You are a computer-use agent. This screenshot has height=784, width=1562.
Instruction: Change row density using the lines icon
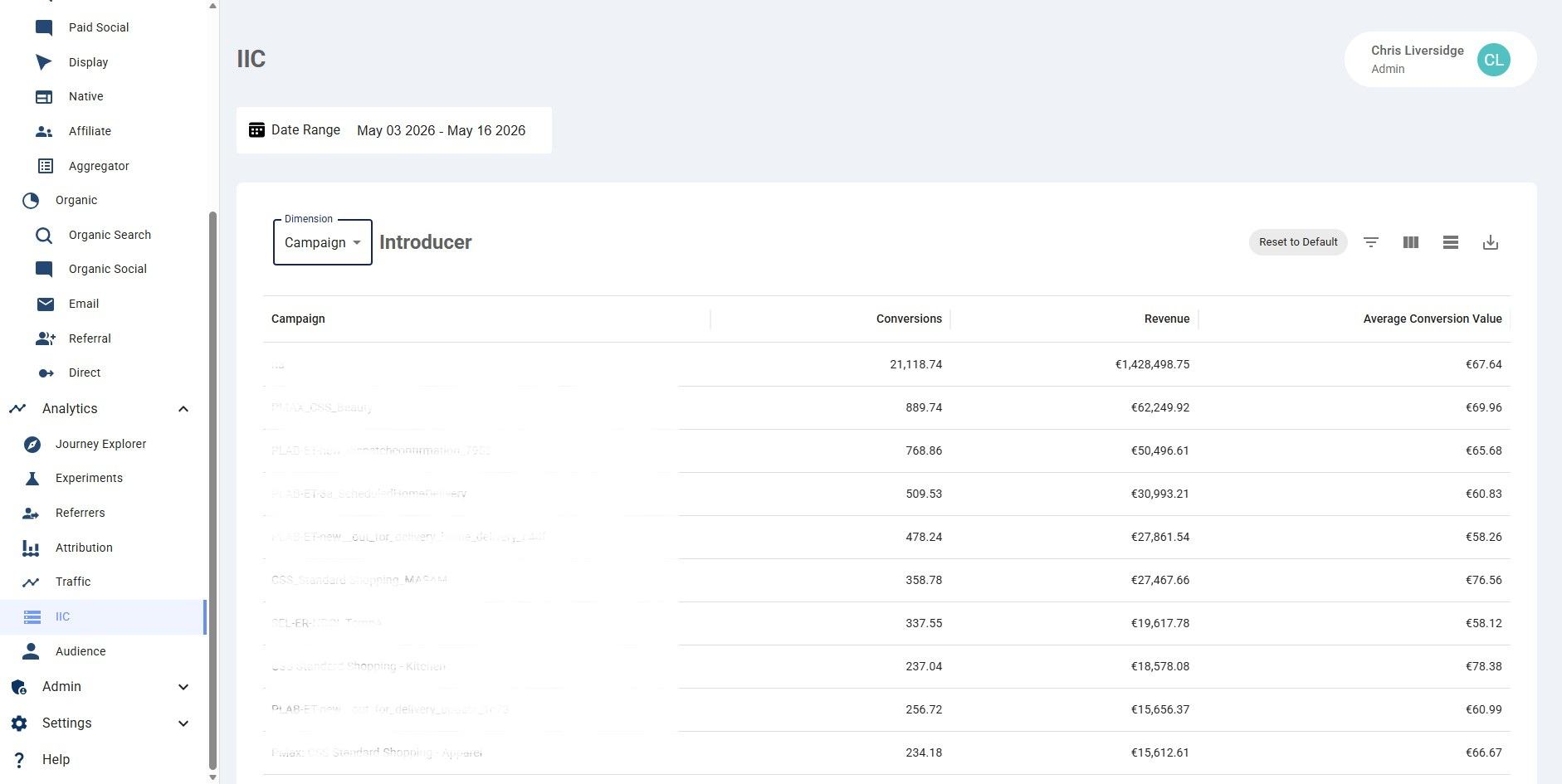coord(1451,242)
